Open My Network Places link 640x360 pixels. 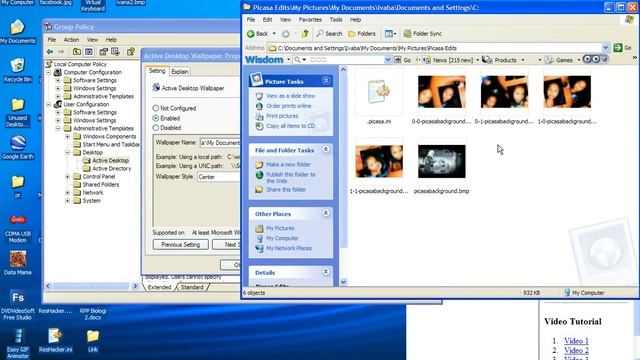click(289, 248)
